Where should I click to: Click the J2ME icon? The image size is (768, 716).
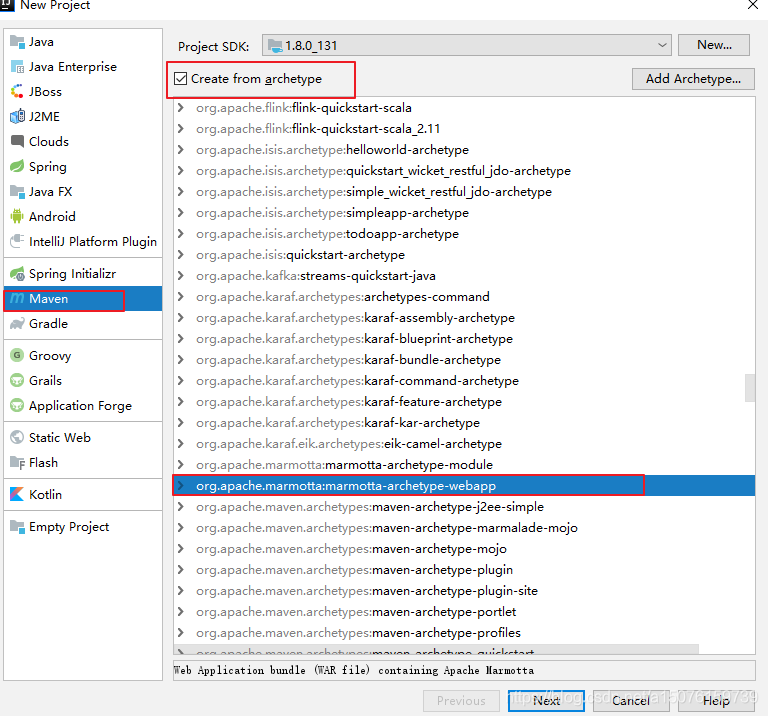click(x=17, y=117)
